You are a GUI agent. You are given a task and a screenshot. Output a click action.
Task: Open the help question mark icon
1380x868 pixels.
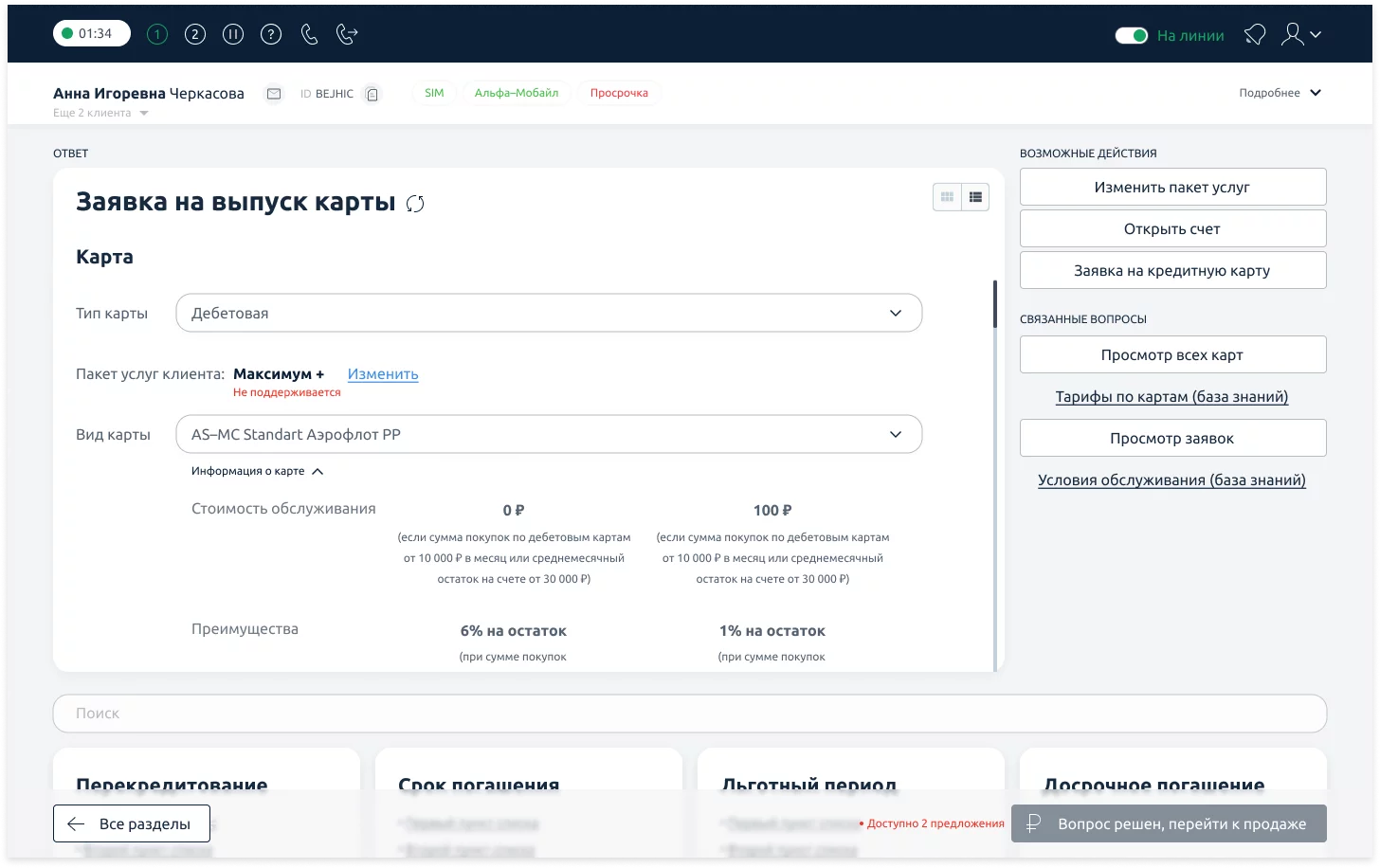[x=271, y=34]
